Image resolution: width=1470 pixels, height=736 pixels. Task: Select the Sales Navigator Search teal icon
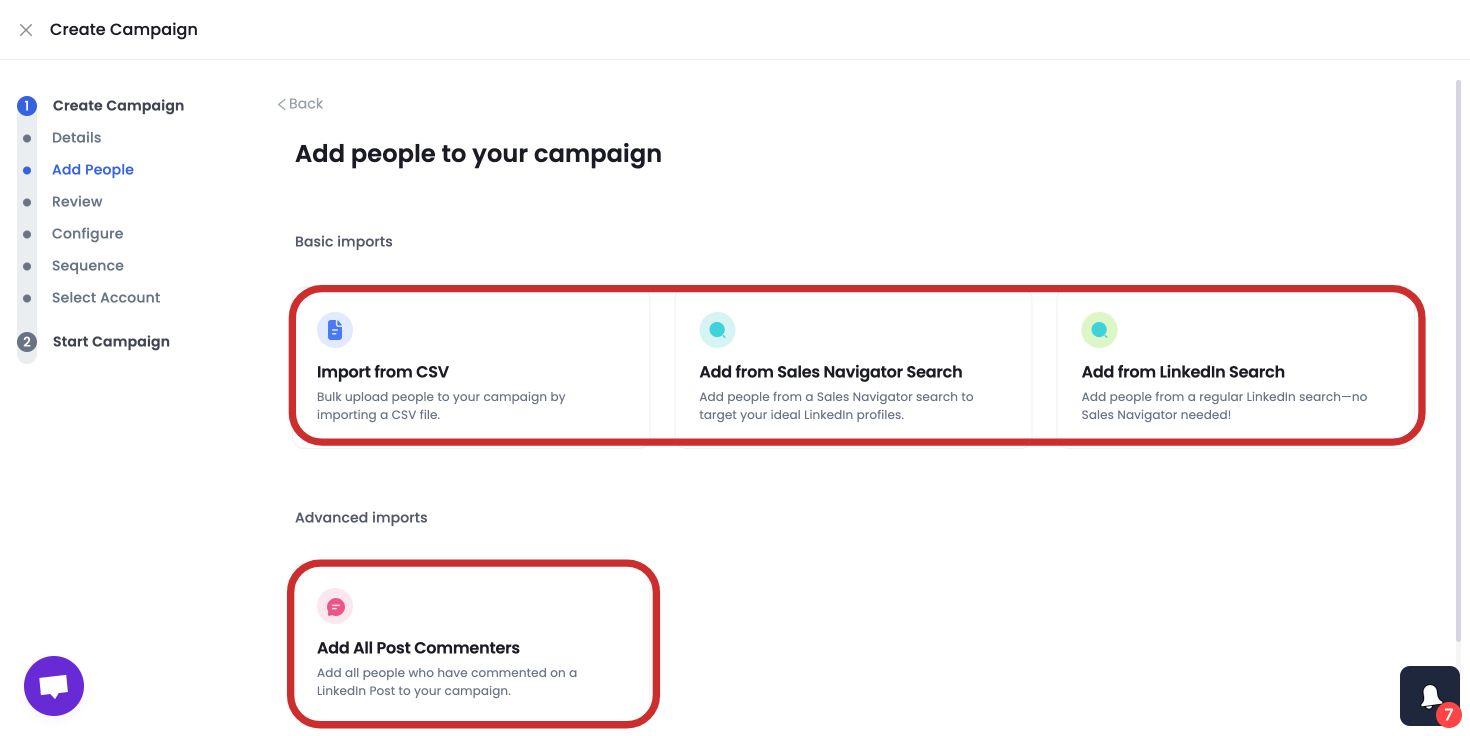tap(717, 330)
